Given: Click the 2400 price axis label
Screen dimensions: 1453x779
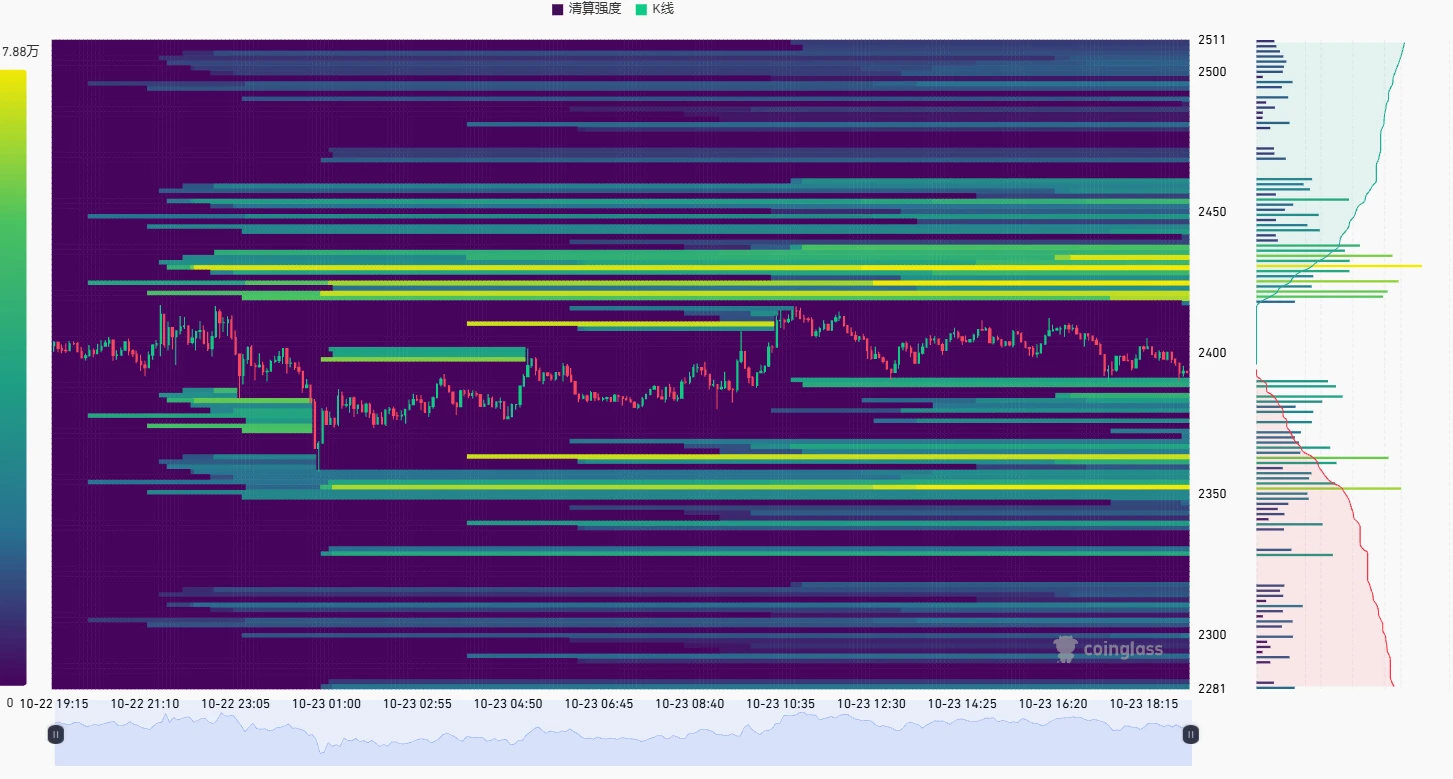Looking at the screenshot, I should pos(1212,353).
